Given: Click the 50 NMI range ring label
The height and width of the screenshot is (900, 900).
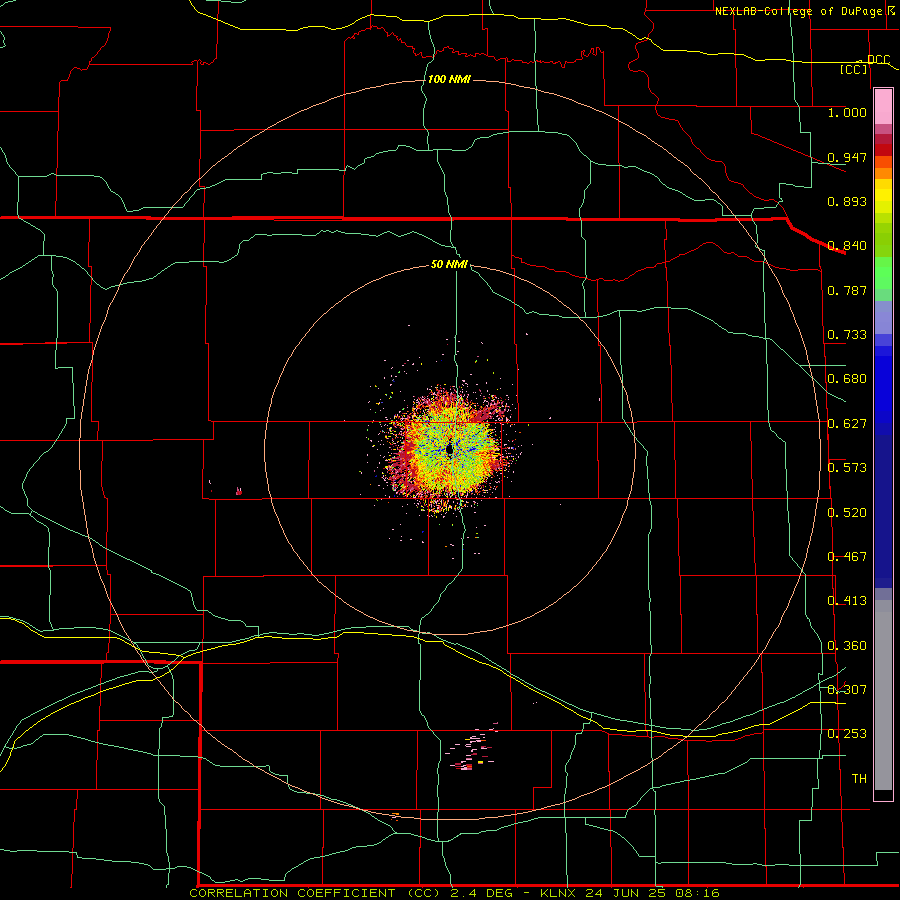Looking at the screenshot, I should click(449, 264).
